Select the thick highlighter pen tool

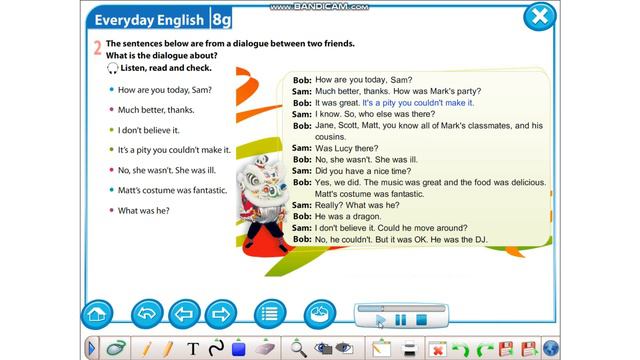[167, 349]
